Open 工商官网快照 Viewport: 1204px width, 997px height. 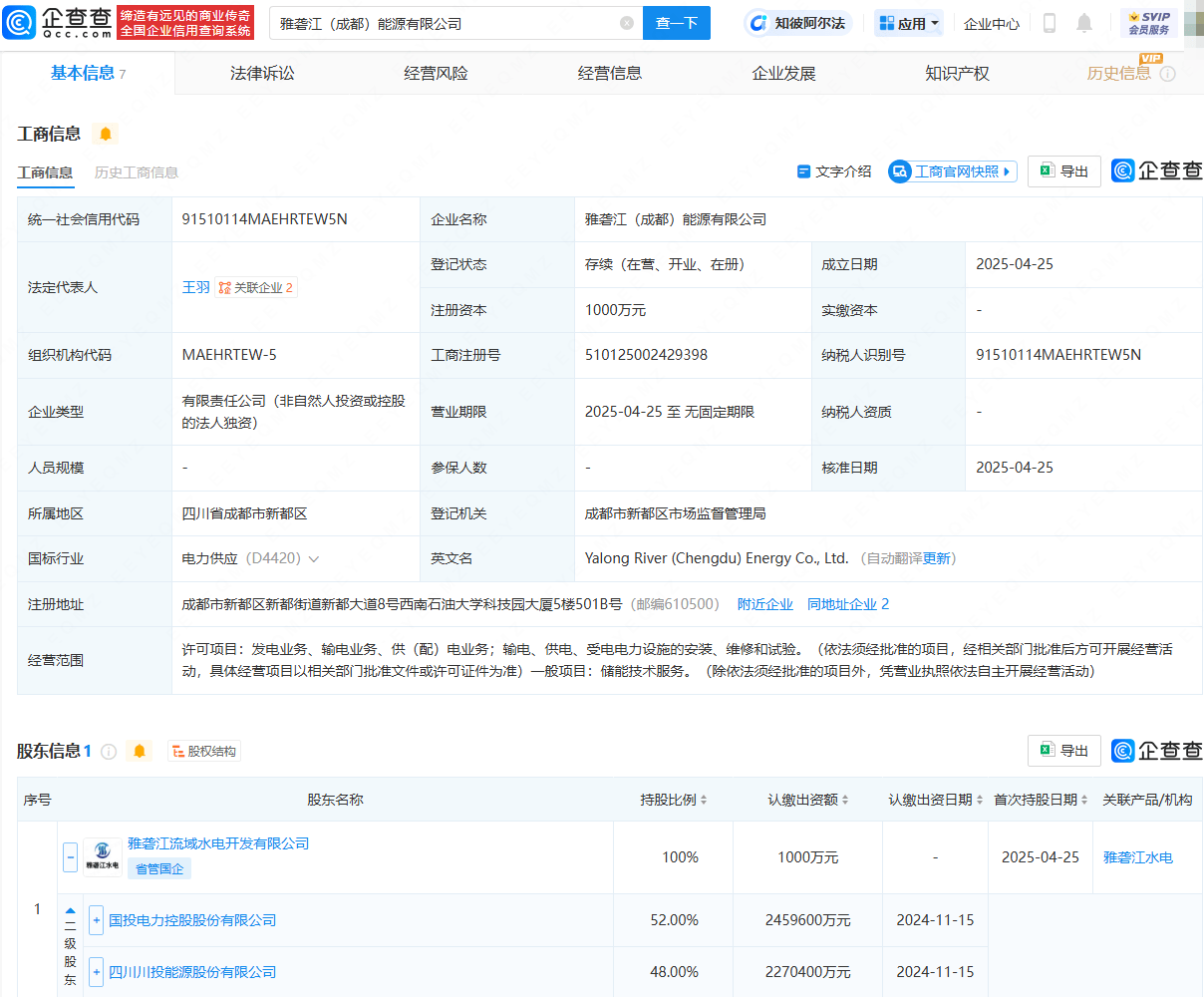click(953, 171)
